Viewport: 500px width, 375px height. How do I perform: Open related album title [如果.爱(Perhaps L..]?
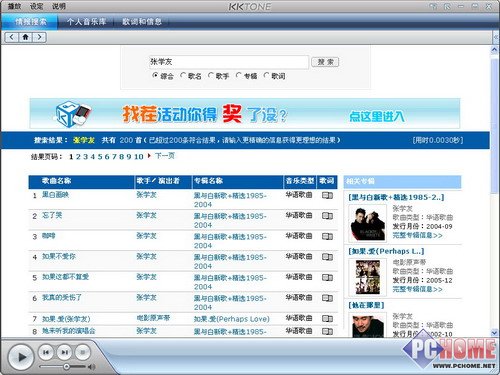[386, 251]
